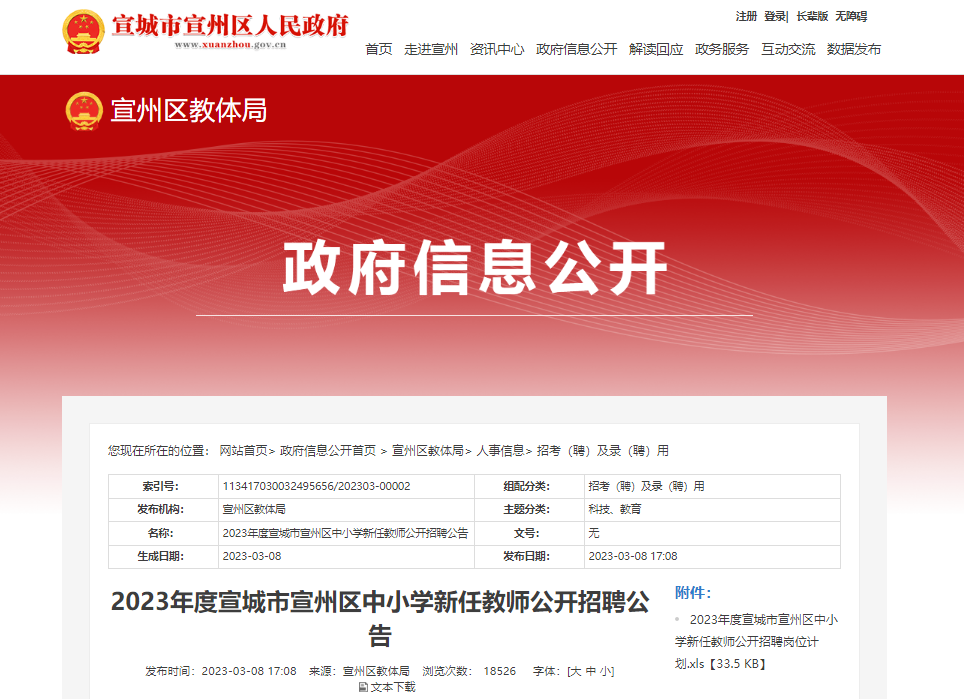
Task: Click the 名称 cell announcement title
Action: 345,533
